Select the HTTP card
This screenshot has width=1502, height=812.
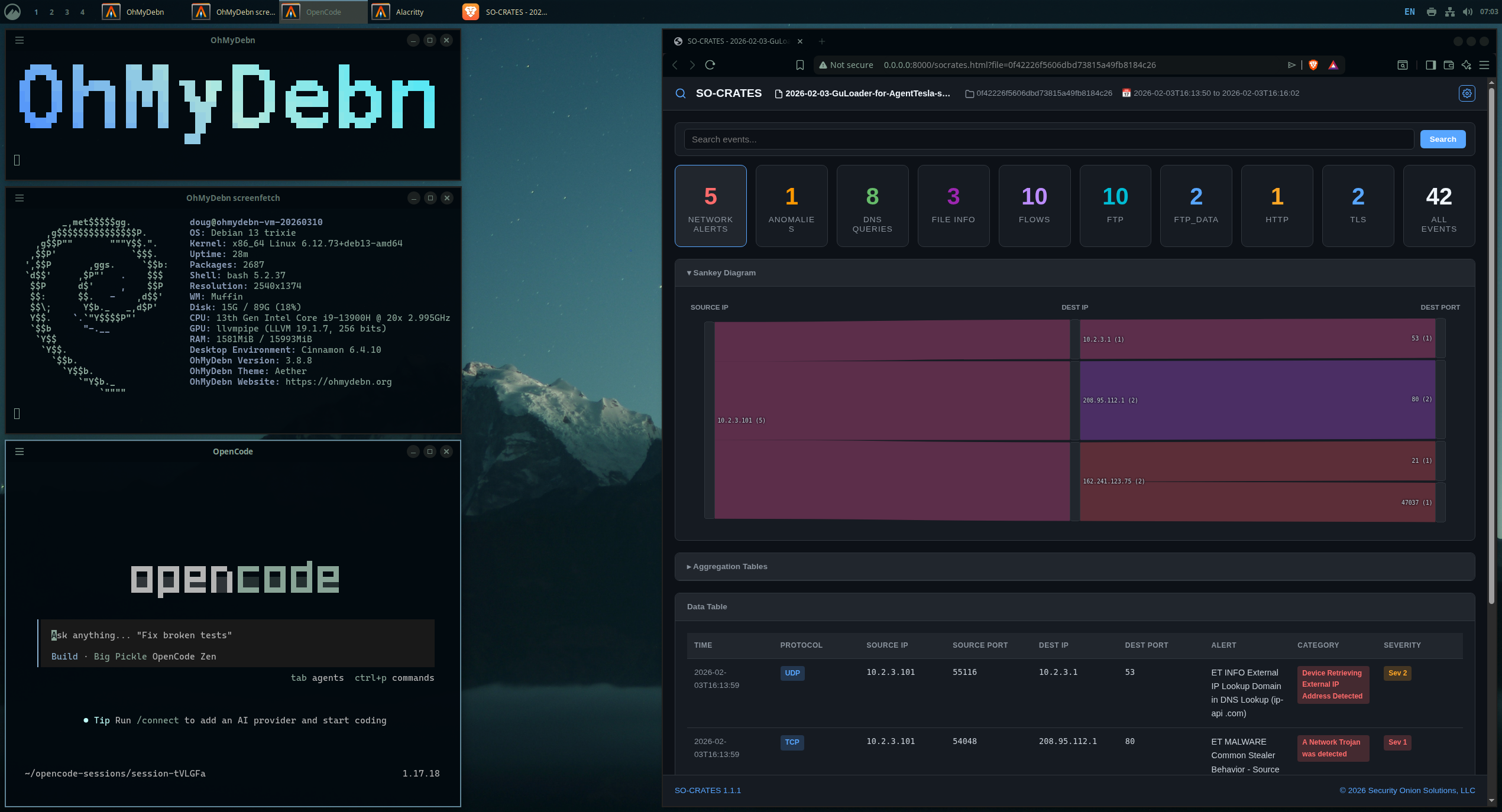[x=1277, y=206]
